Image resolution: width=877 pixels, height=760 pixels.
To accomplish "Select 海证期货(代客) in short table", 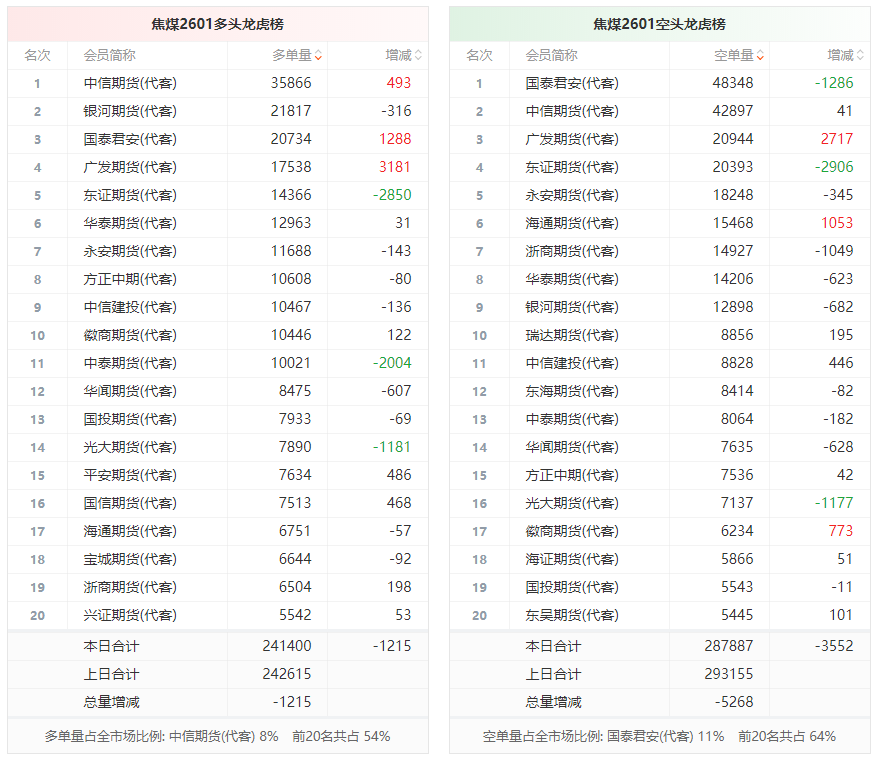I will (x=572, y=559).
